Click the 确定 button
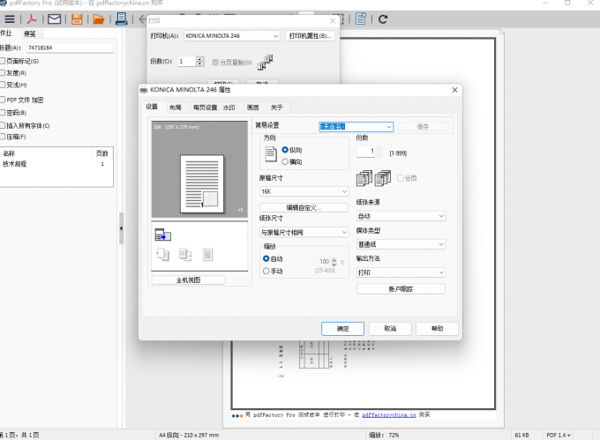 pyautogui.click(x=343, y=328)
